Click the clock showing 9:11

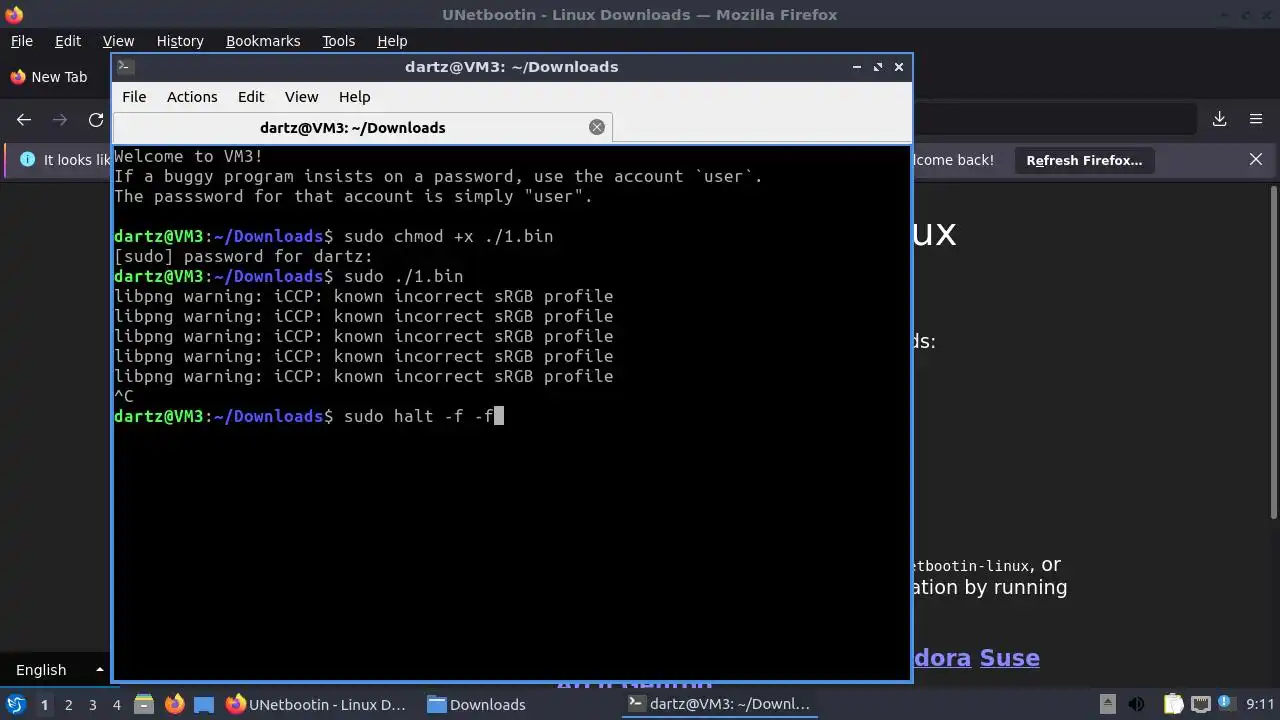click(1260, 704)
